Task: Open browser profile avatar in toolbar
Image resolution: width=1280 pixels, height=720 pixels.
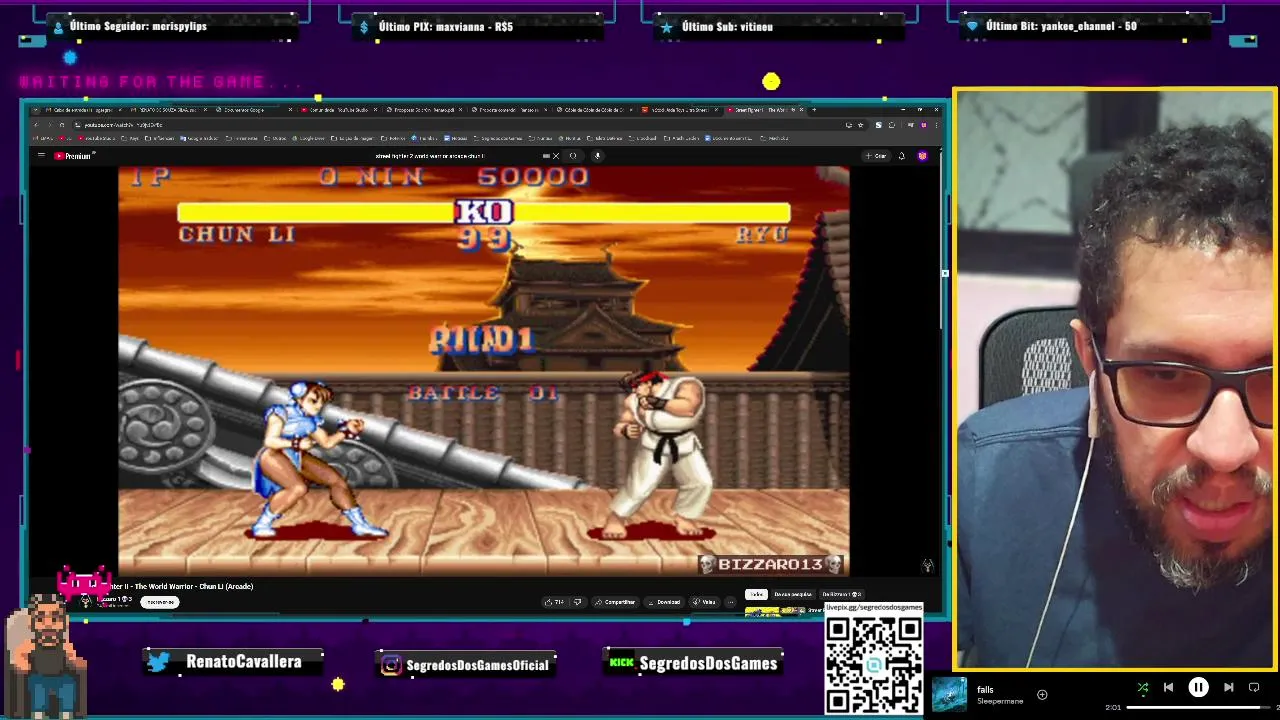Action: click(x=924, y=125)
